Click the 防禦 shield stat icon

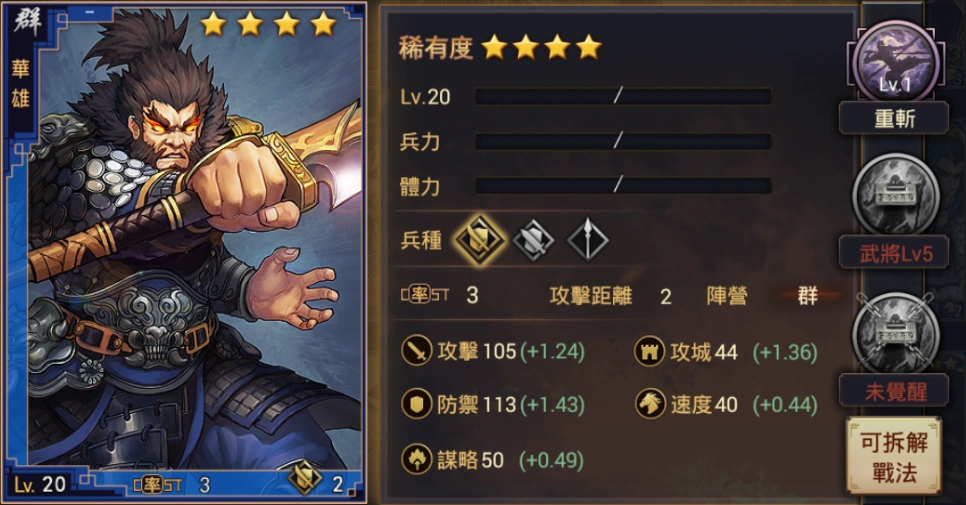click(x=416, y=404)
